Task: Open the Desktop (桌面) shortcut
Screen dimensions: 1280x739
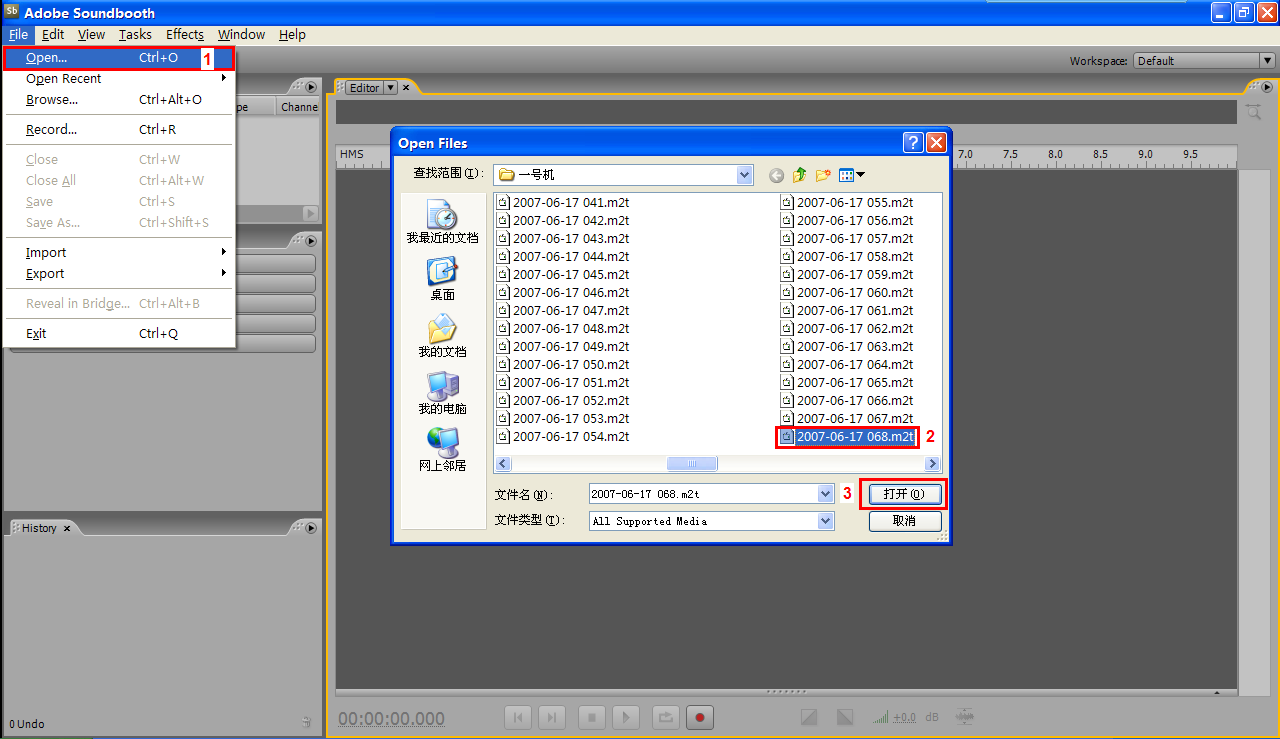Action: coord(442,279)
